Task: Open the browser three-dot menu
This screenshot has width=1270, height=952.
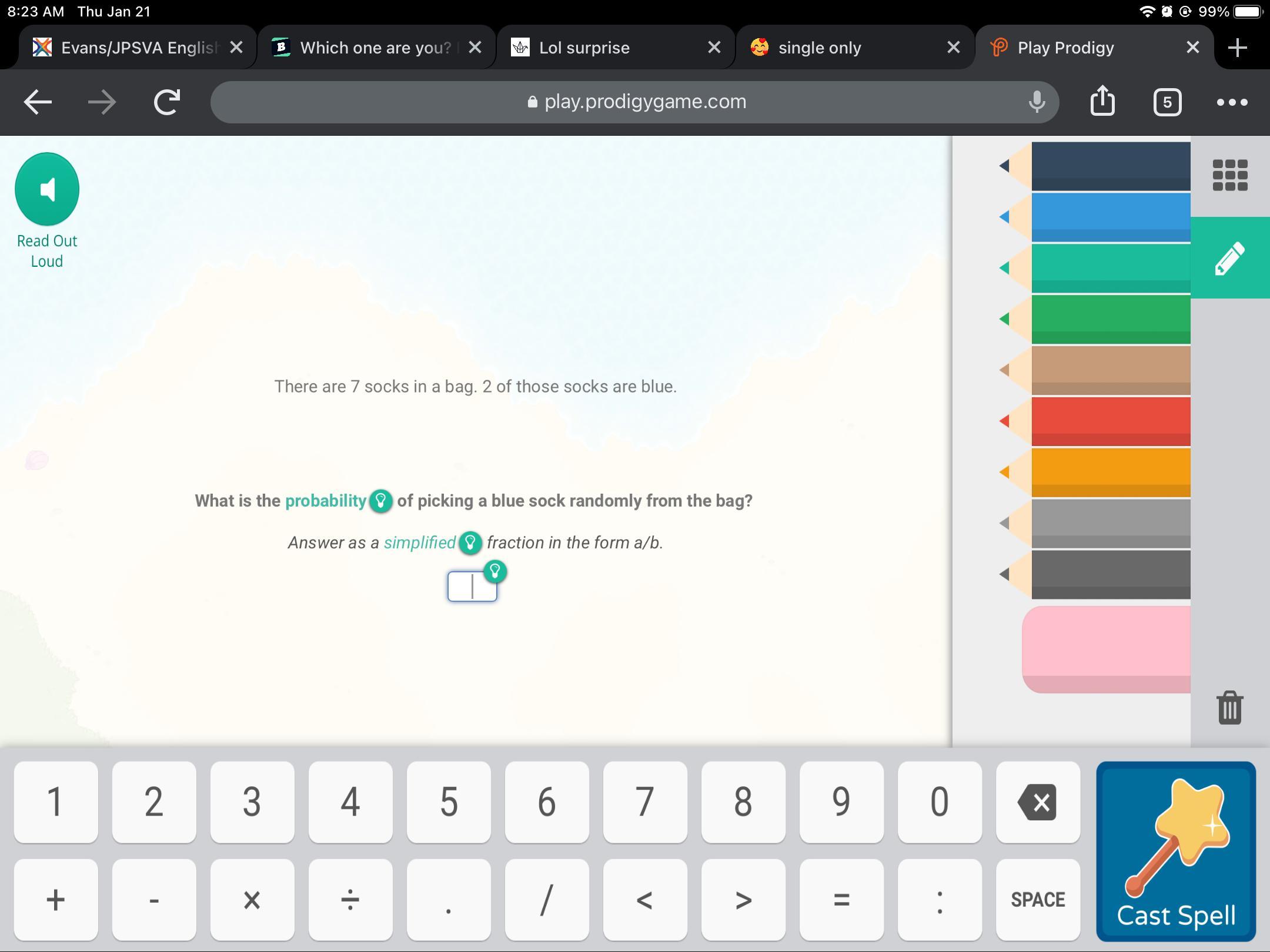Action: pos(1232,102)
